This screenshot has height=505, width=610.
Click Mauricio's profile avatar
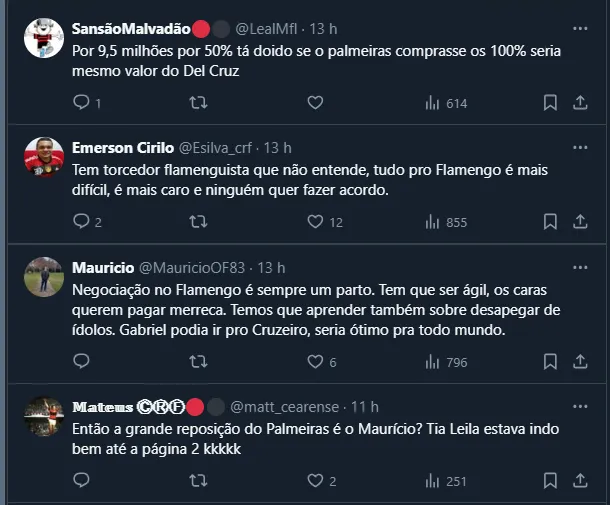[x=44, y=277]
